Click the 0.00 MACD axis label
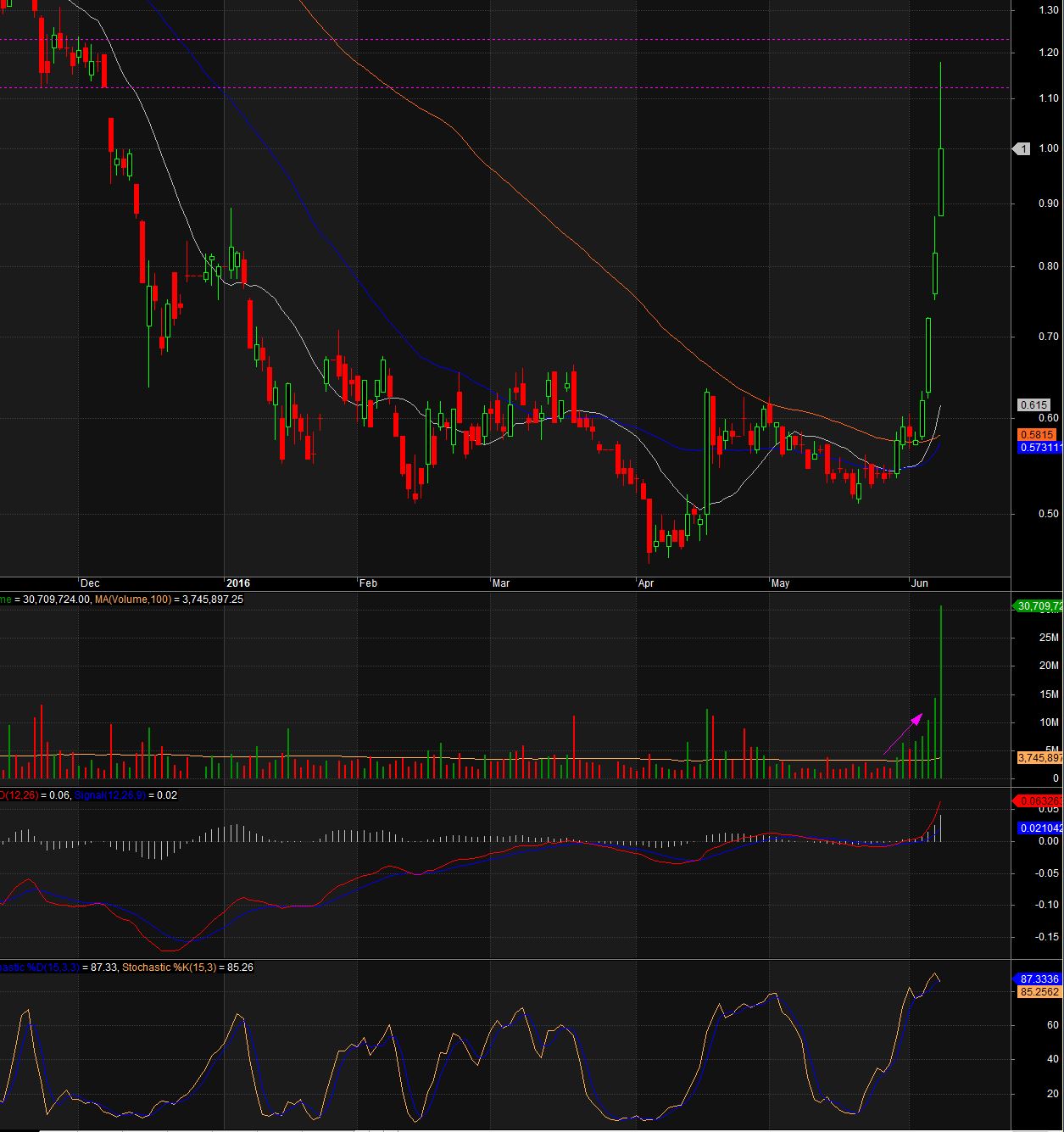 click(x=1049, y=841)
